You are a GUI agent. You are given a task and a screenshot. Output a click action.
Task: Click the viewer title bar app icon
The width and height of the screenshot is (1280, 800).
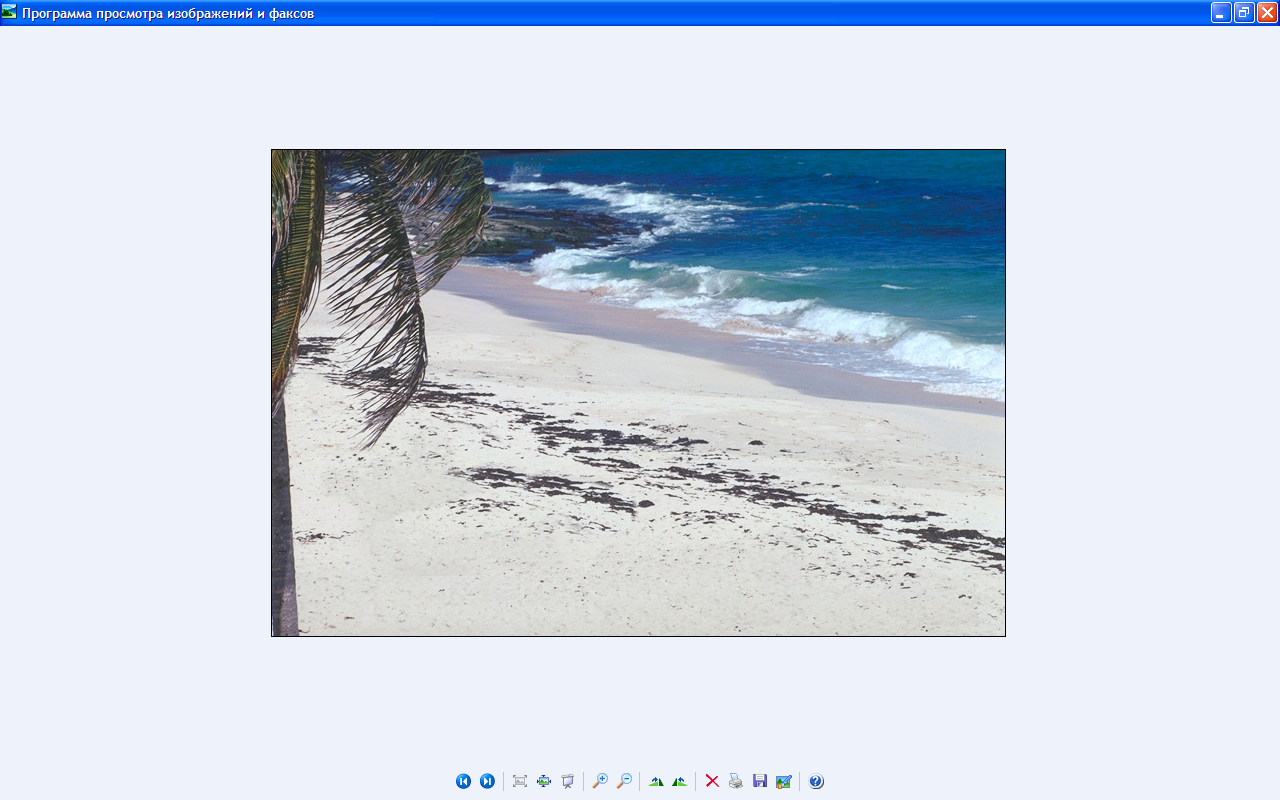tap(9, 12)
